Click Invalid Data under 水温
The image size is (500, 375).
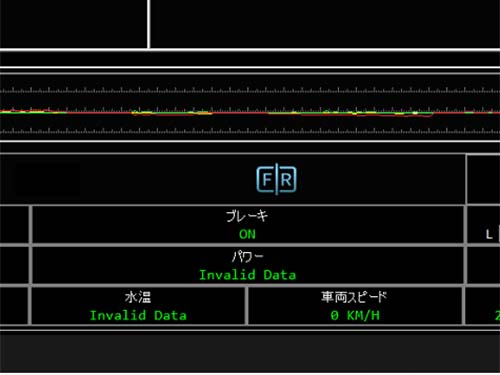[138, 315]
